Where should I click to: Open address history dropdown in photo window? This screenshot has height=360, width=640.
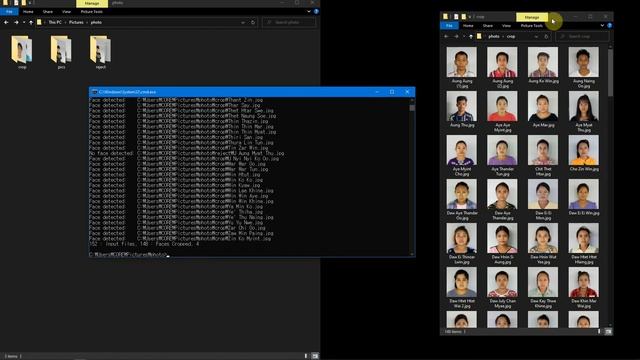click(x=243, y=22)
